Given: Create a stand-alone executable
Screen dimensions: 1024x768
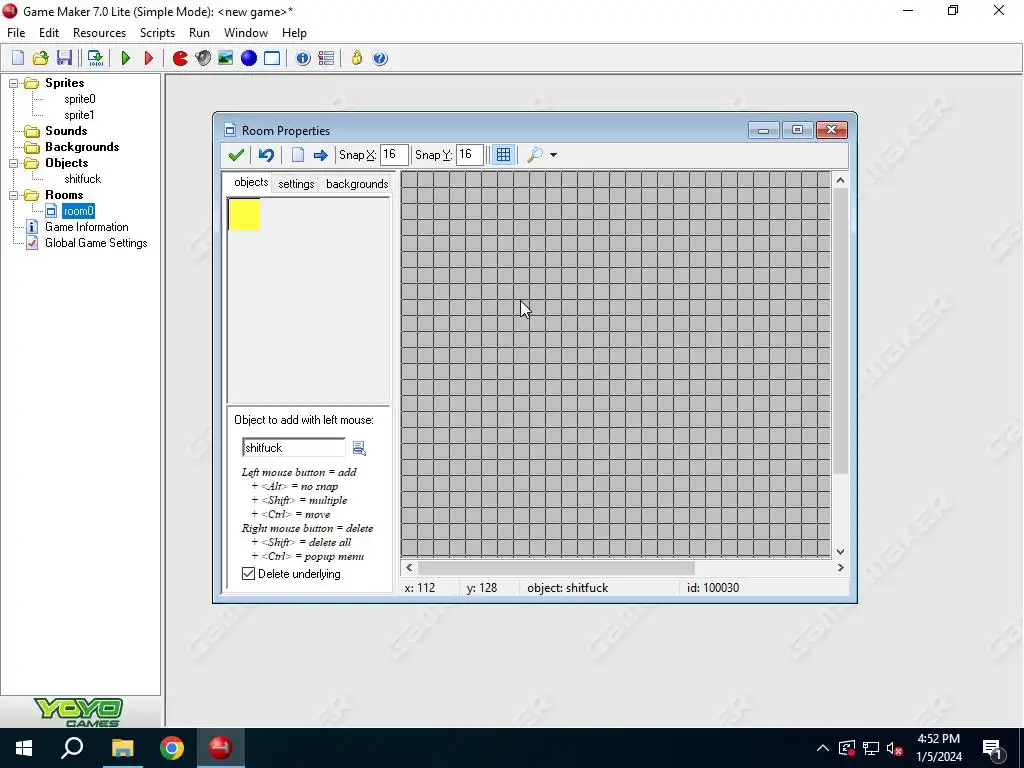Looking at the screenshot, I should [95, 58].
